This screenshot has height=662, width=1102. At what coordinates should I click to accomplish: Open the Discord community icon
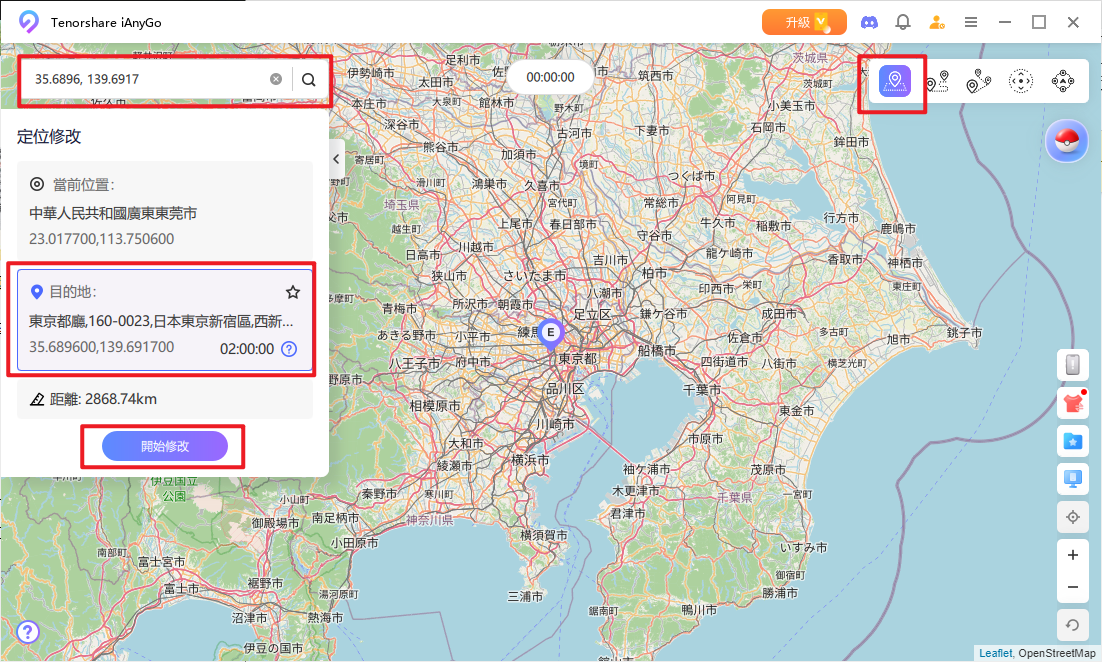[869, 22]
